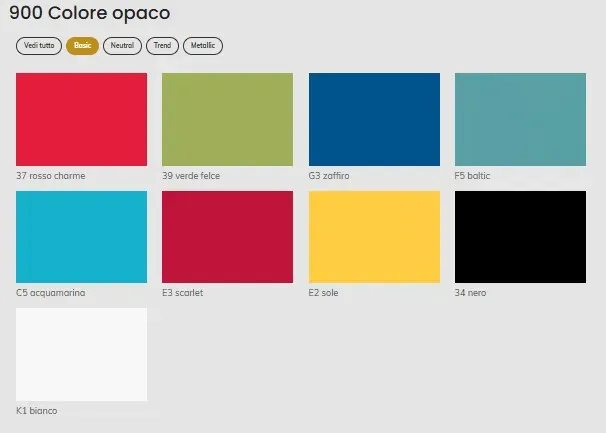Viewport: 606px width, 433px height.
Task: Switch to the Neutral color filter
Action: [122, 46]
